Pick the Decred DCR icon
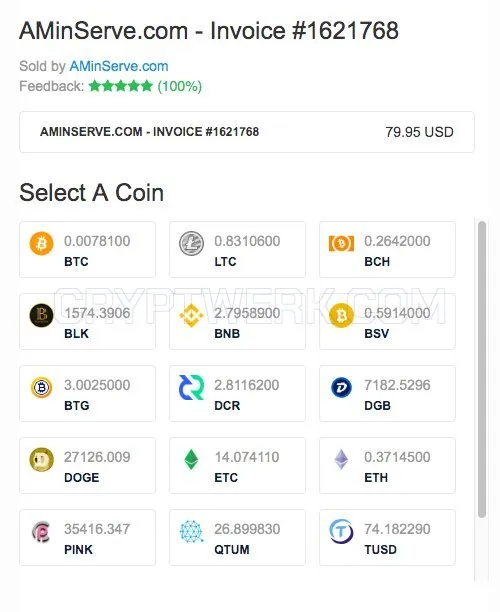The image size is (500, 612). point(191,388)
